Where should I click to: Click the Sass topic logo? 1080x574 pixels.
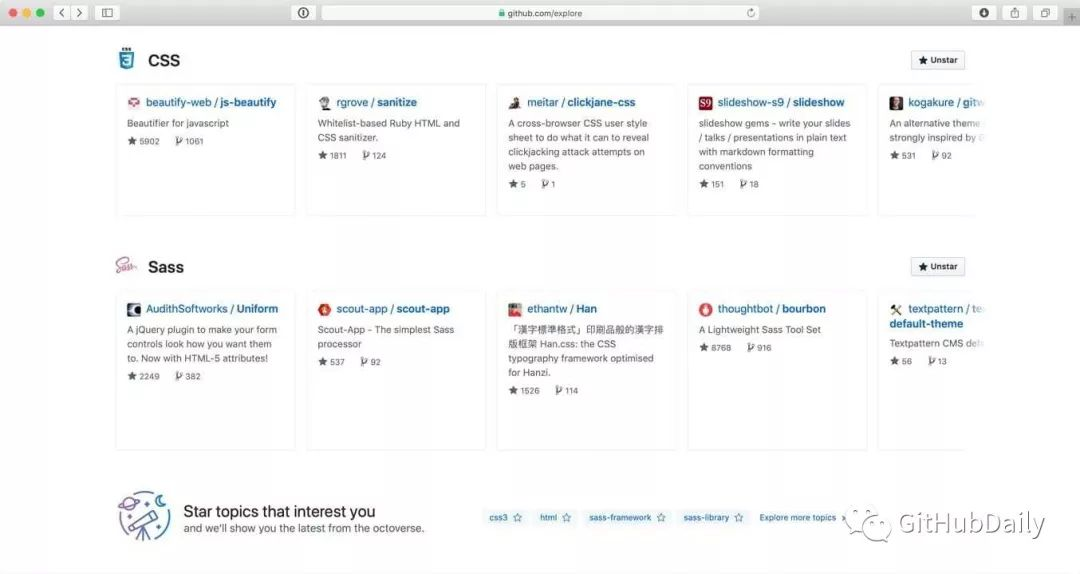tap(125, 266)
